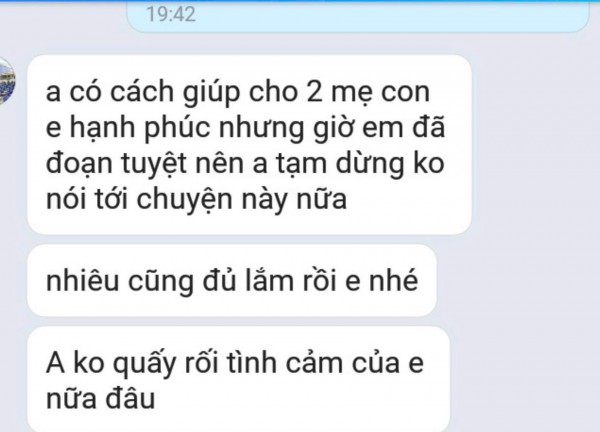Open the sender's avatar profile picture

click(7, 81)
